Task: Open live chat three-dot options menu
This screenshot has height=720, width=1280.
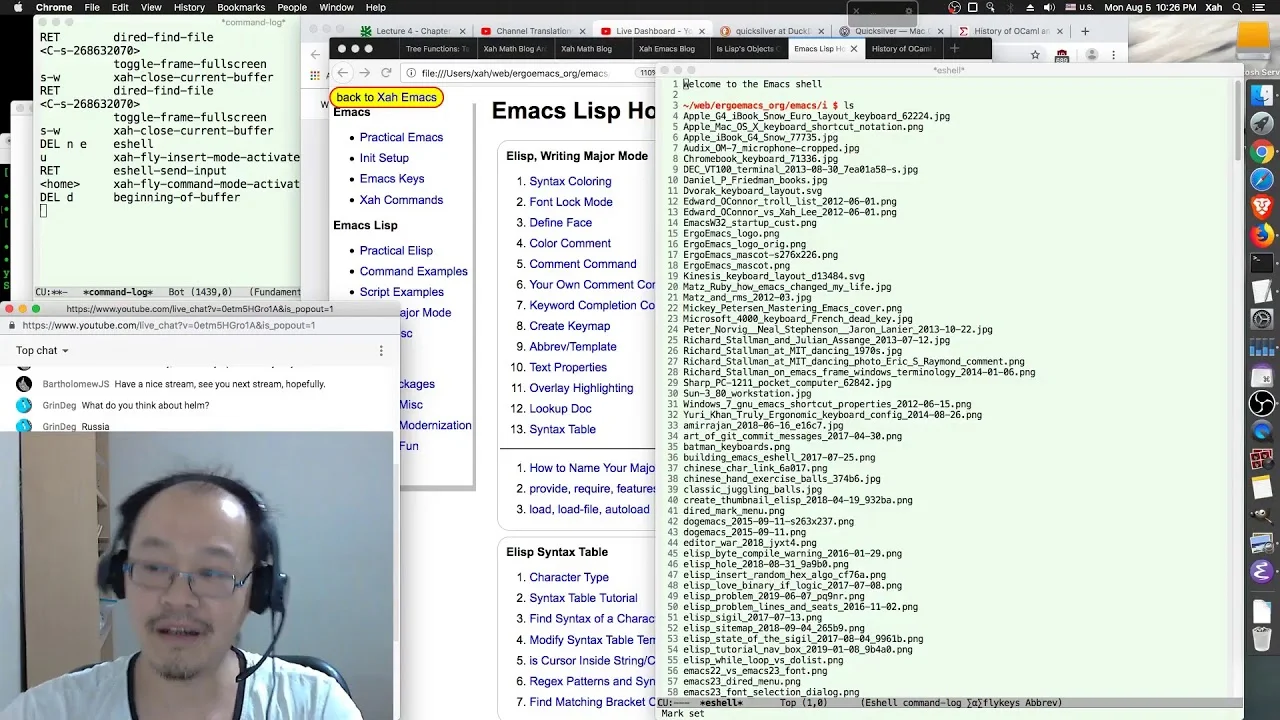Action: [381, 351]
